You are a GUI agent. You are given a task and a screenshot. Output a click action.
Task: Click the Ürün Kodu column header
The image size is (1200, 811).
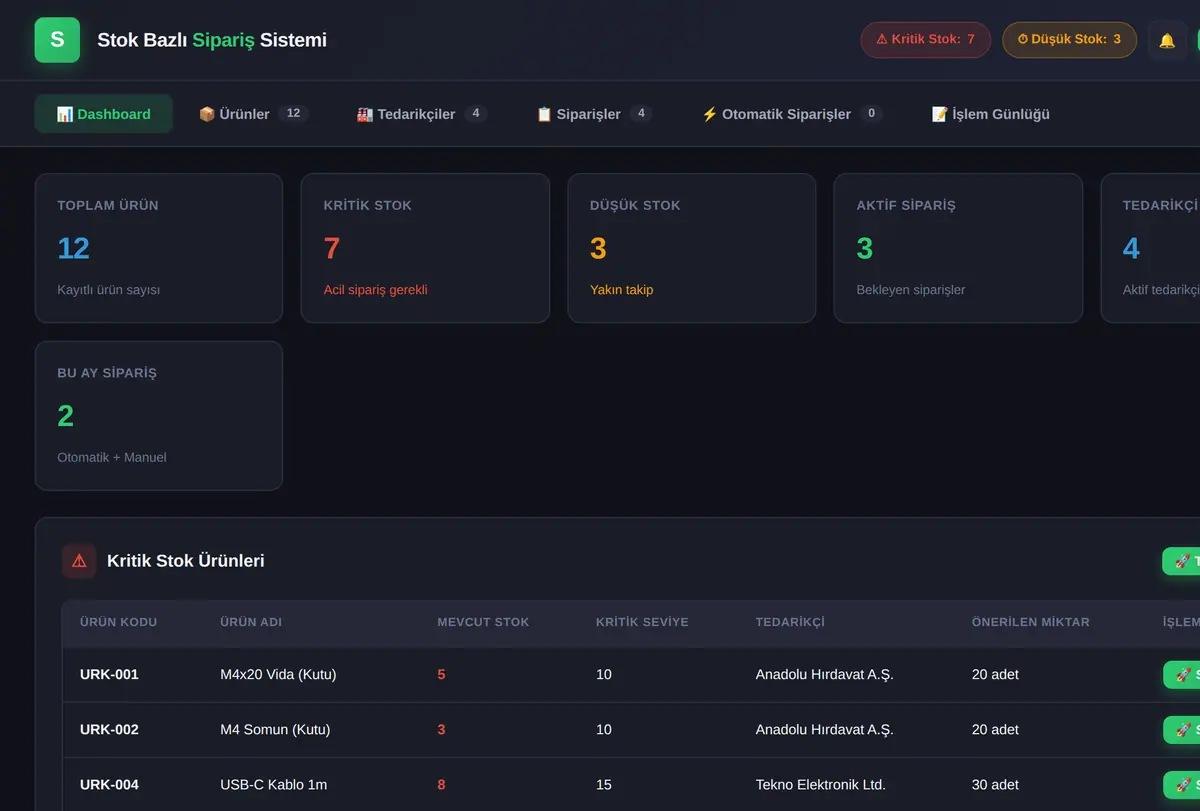tap(118, 622)
